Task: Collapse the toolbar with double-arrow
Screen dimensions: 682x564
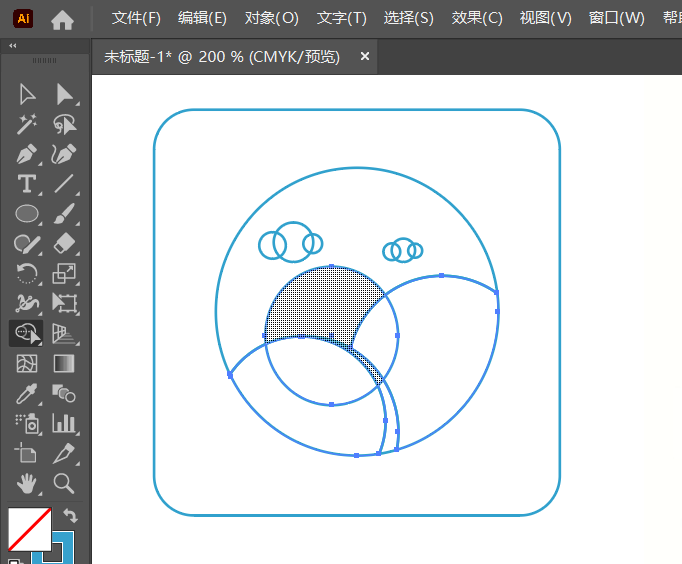Action: click(13, 45)
